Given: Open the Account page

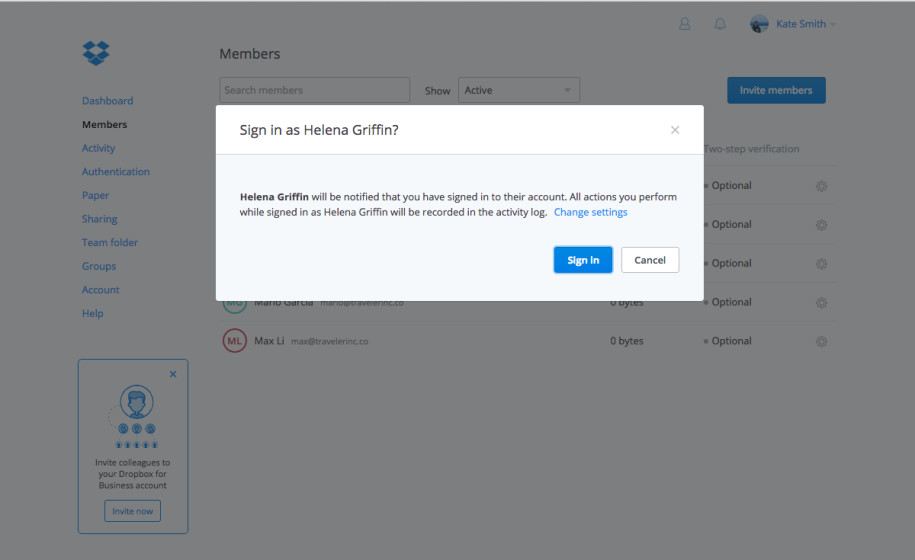Looking at the screenshot, I should (100, 289).
